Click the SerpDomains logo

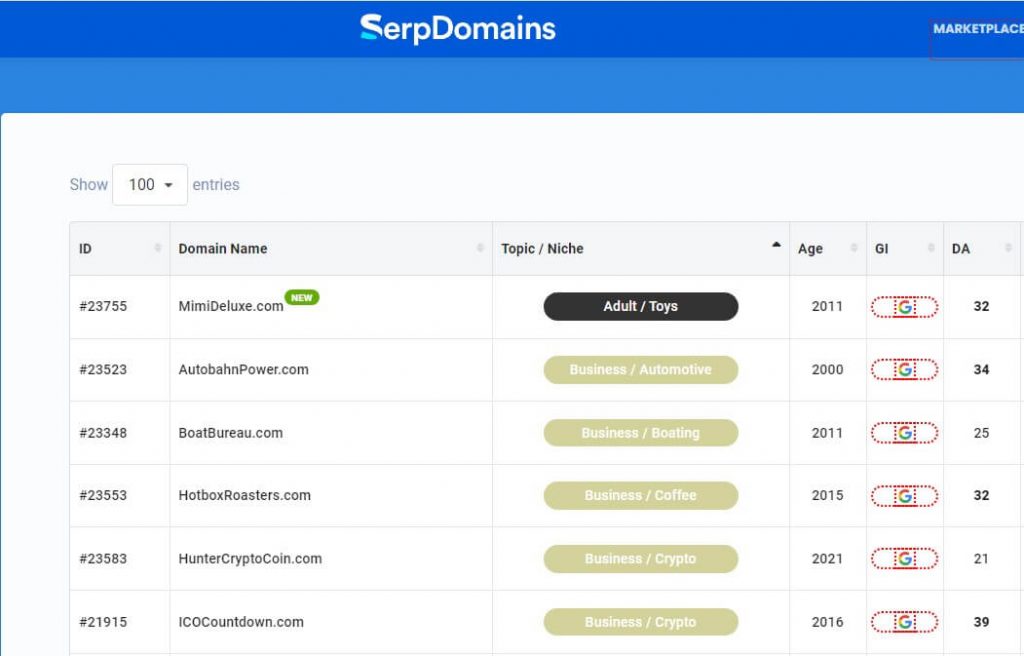tap(458, 29)
